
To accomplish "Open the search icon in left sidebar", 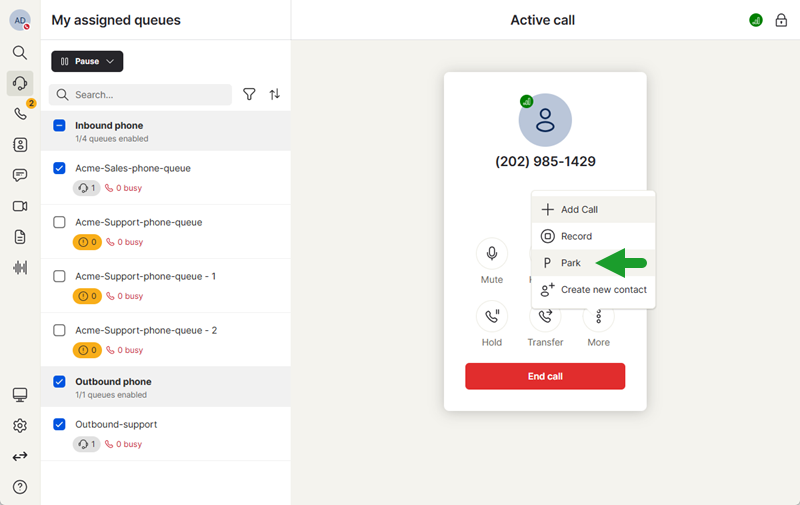I will tap(20, 52).
